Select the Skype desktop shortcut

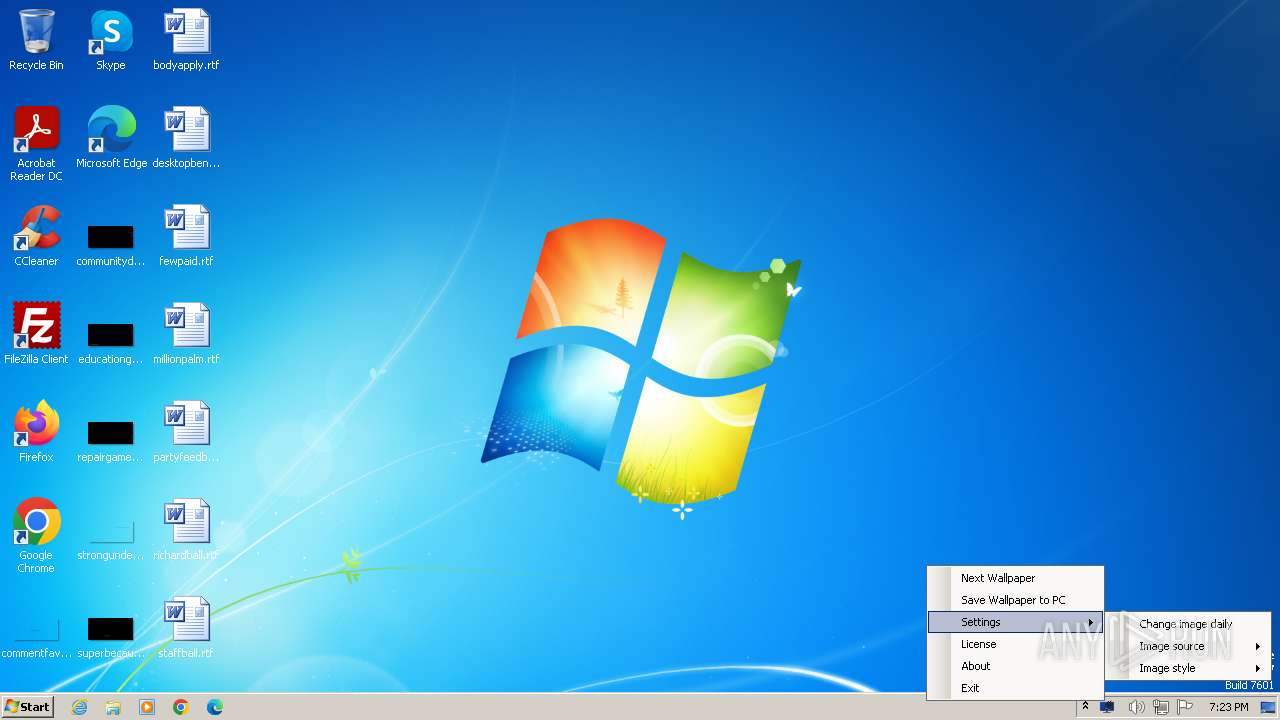click(111, 40)
